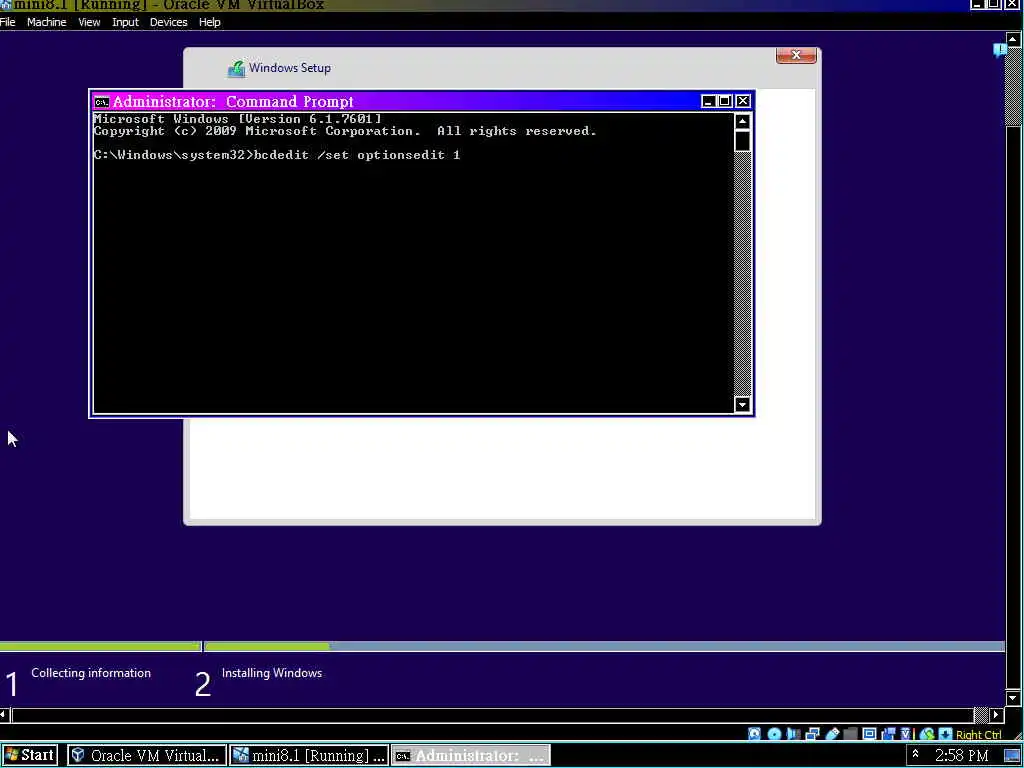Image resolution: width=1024 pixels, height=768 pixels.
Task: Click the notification bubble icon in VM corner
Action: [x=999, y=50]
